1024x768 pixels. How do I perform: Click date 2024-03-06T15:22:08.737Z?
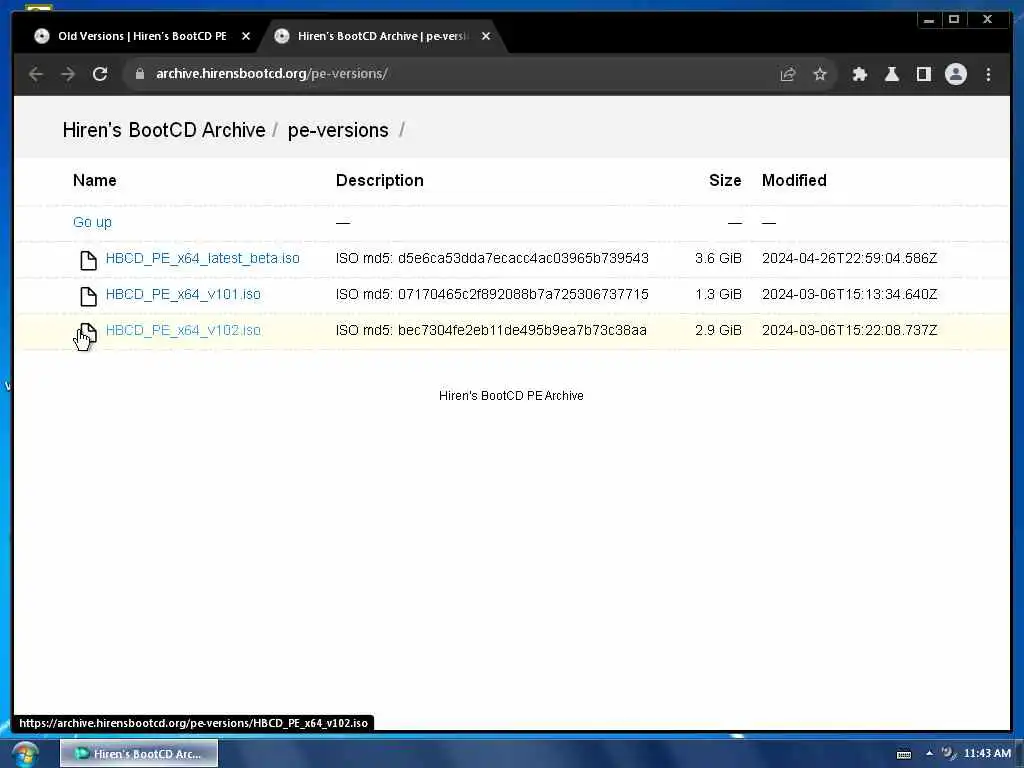(x=850, y=330)
